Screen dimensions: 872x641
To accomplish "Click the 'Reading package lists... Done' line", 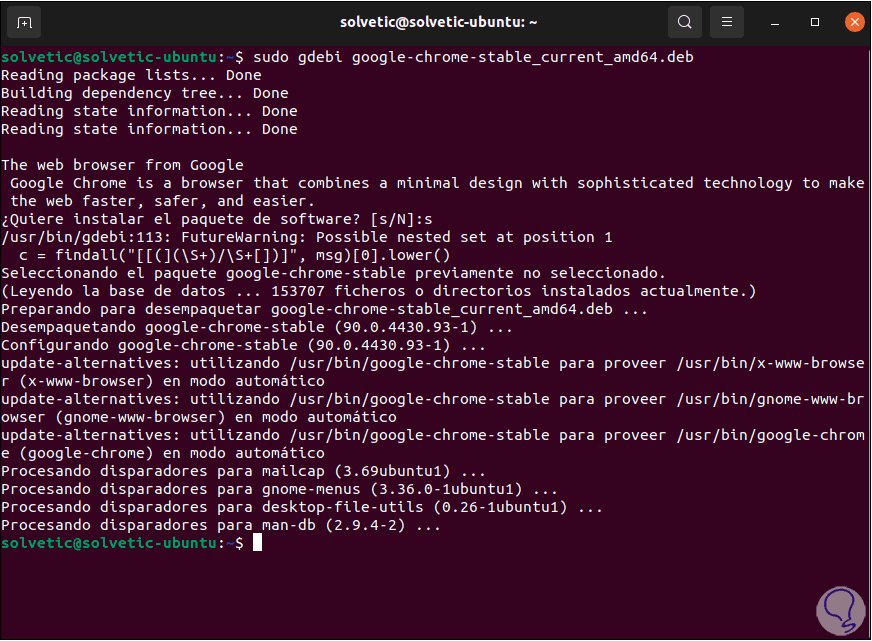I will coord(131,75).
